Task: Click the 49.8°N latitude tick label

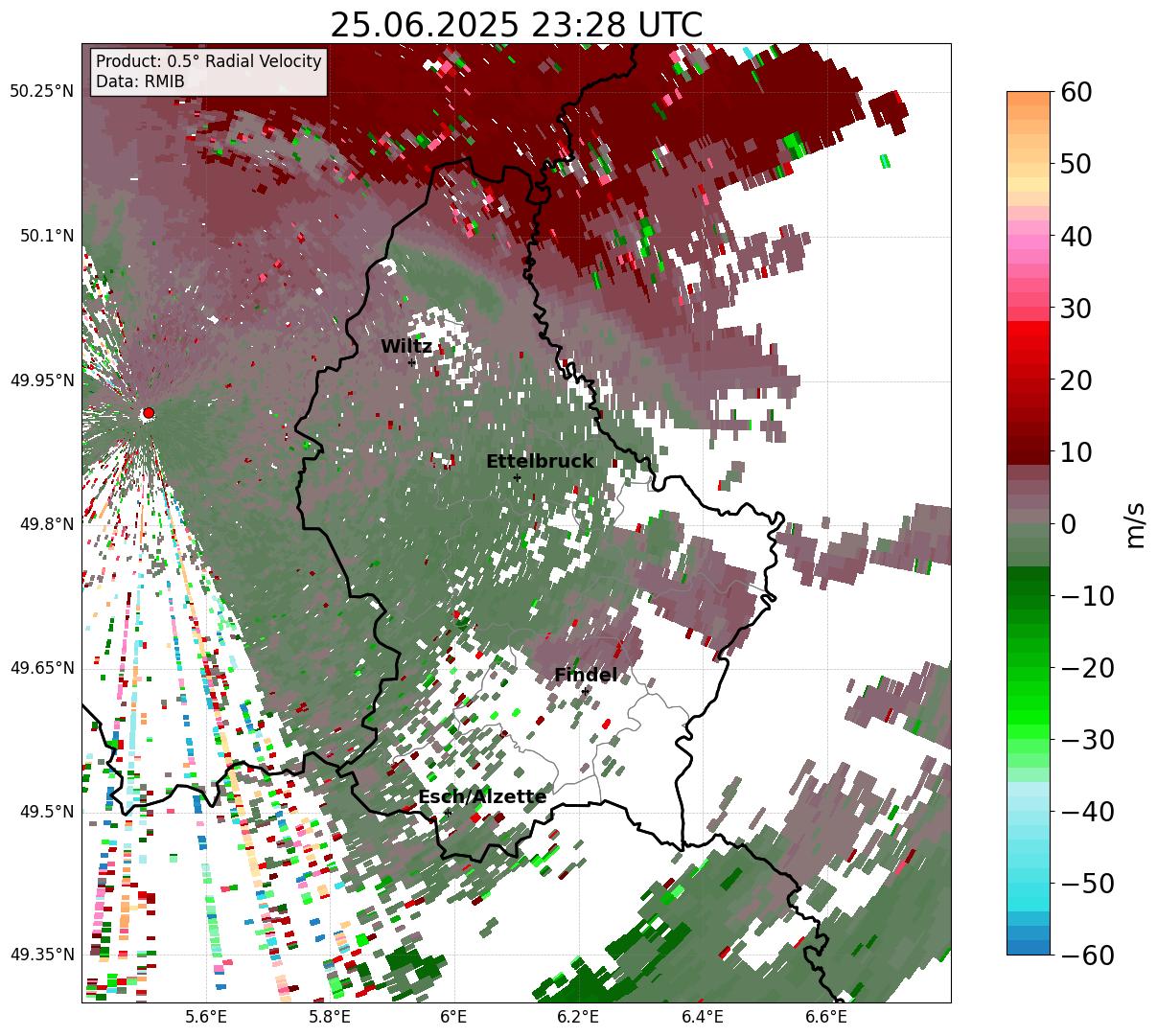Action: (46, 524)
